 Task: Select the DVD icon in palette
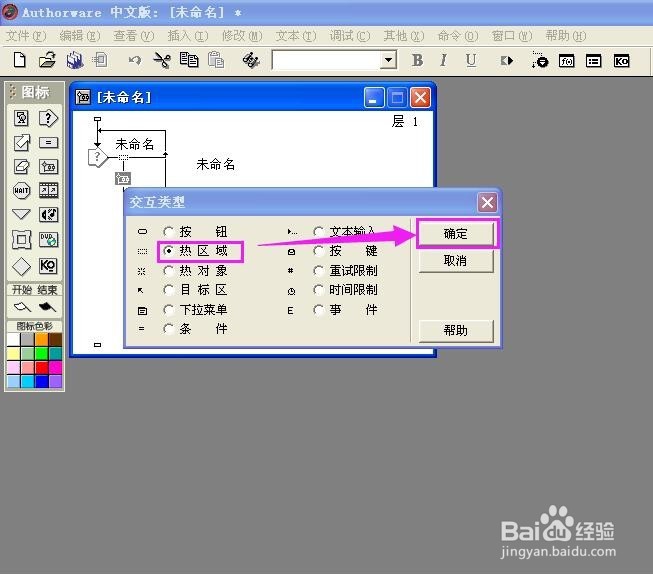[x=48, y=239]
